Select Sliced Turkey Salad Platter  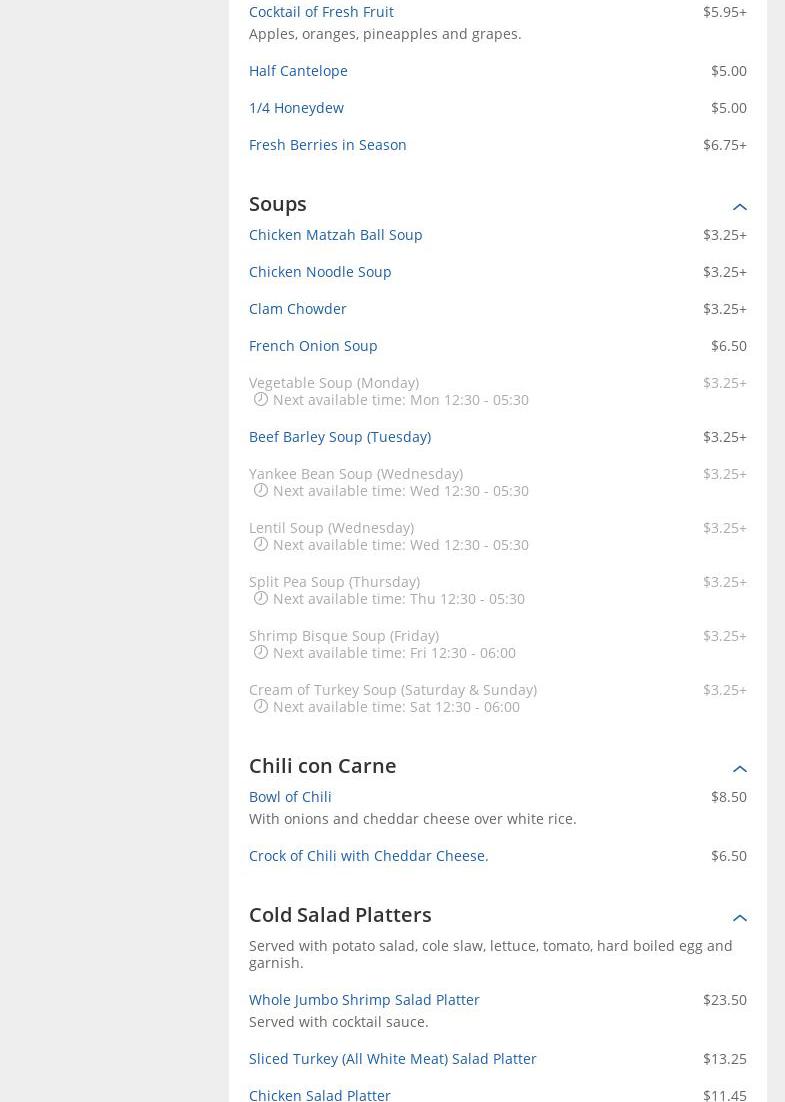point(392,1058)
